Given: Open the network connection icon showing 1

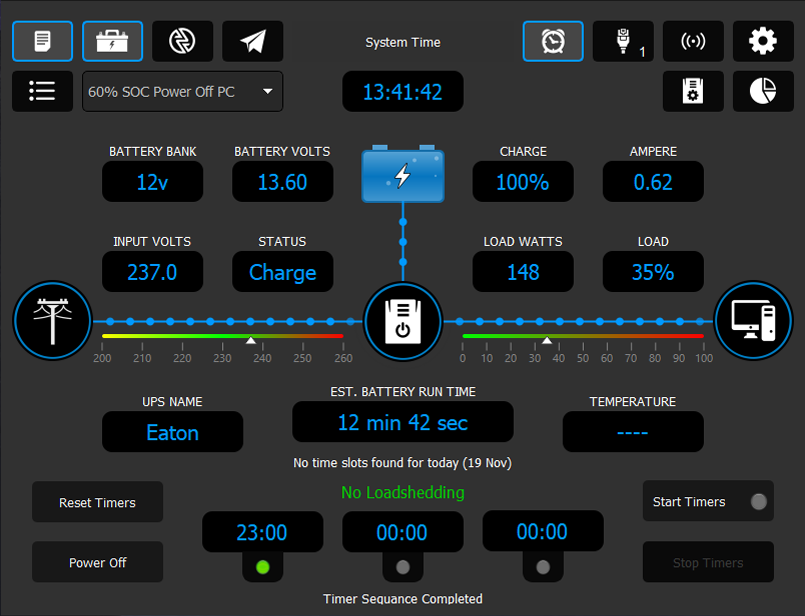Looking at the screenshot, I should coord(623,41).
